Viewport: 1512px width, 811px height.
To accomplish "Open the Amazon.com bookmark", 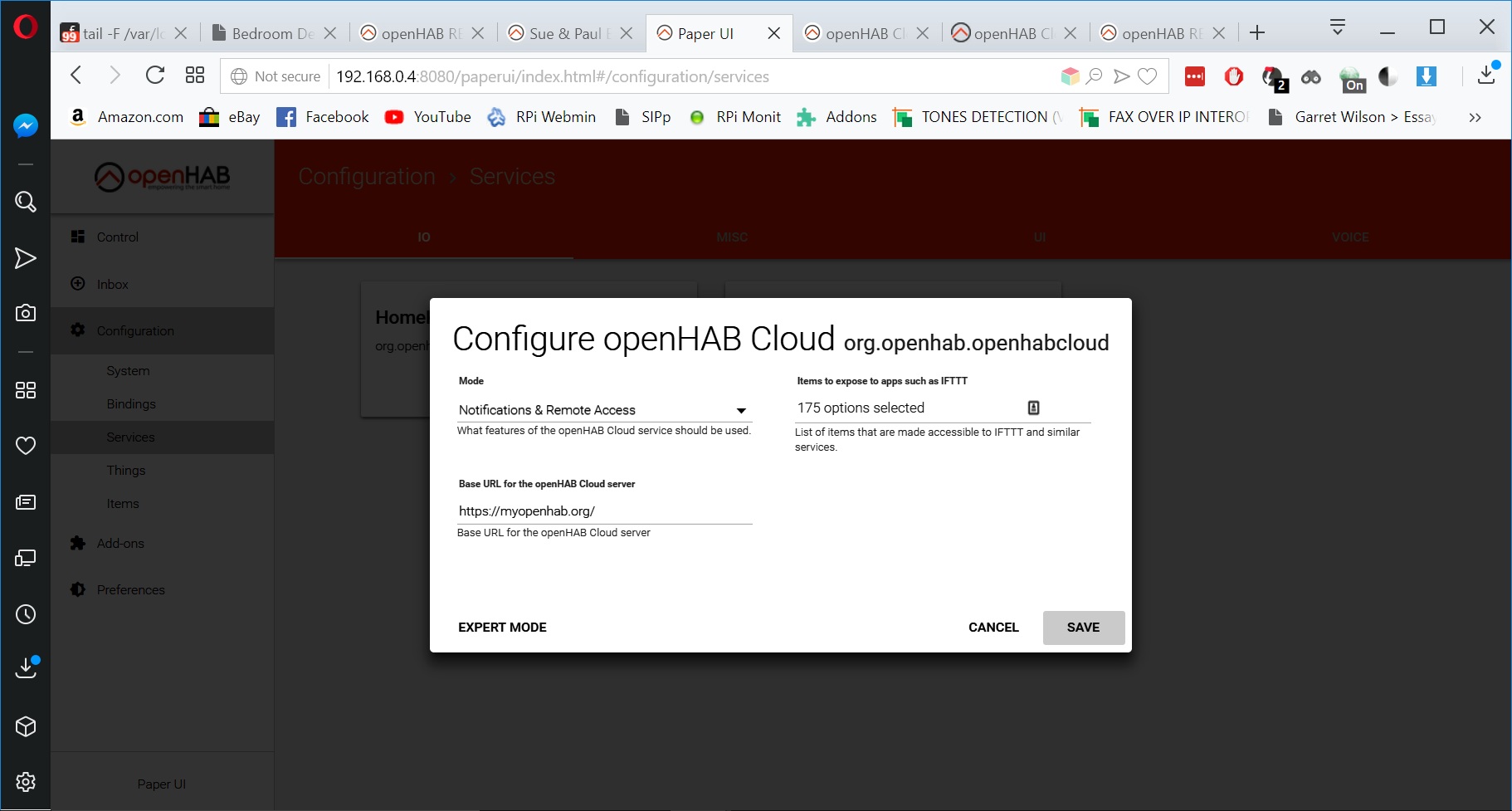I will pyautogui.click(x=126, y=117).
